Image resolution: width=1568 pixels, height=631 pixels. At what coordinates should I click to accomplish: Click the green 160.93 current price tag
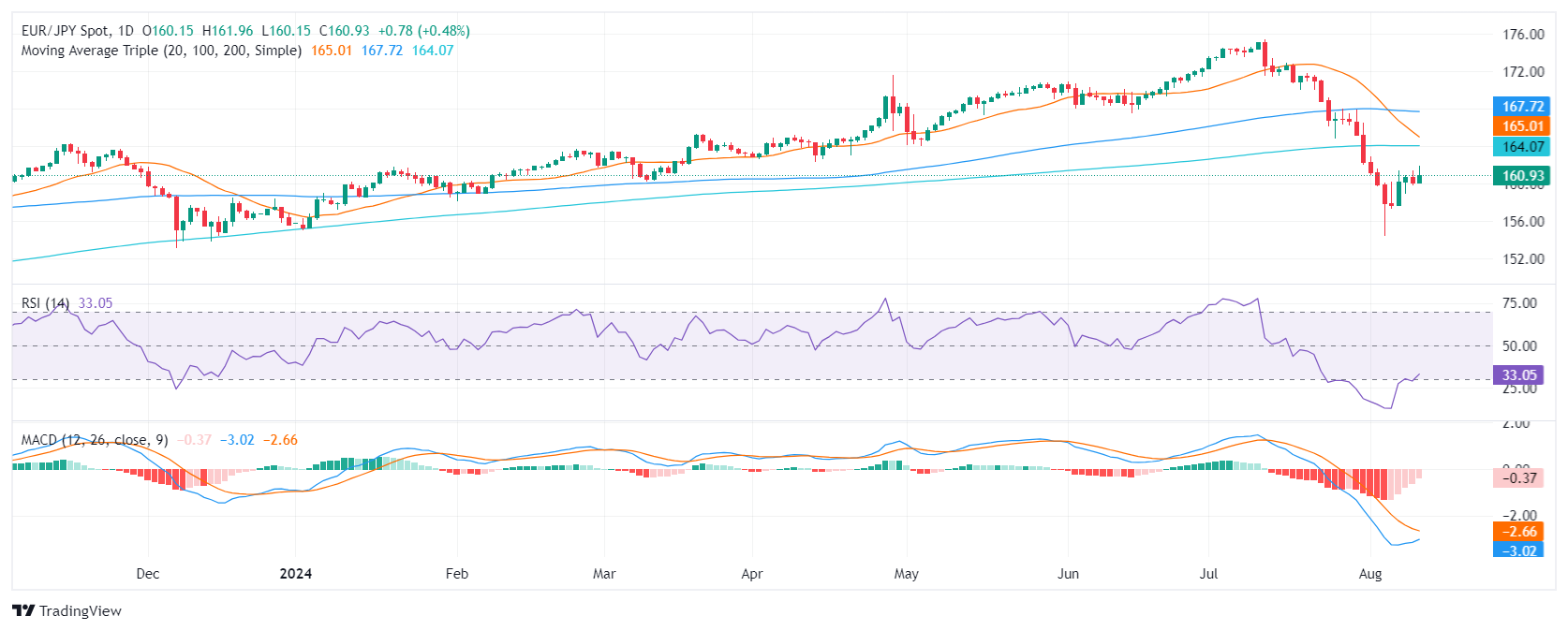[x=1522, y=176]
